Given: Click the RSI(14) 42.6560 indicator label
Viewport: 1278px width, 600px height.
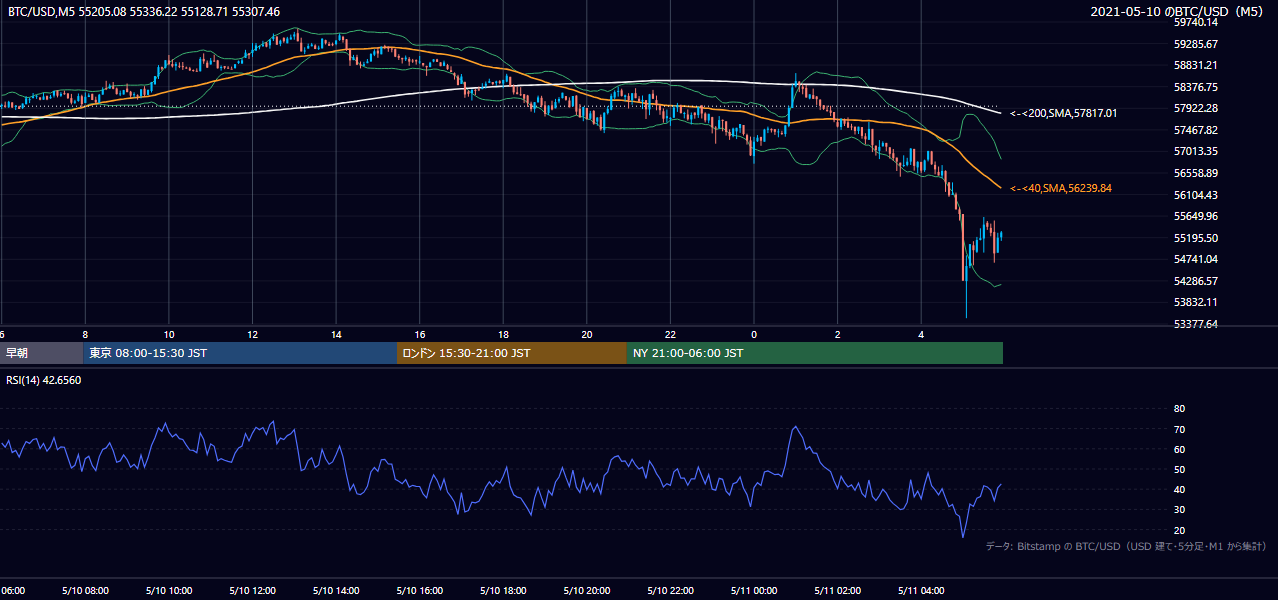Looking at the screenshot, I should click(44, 380).
